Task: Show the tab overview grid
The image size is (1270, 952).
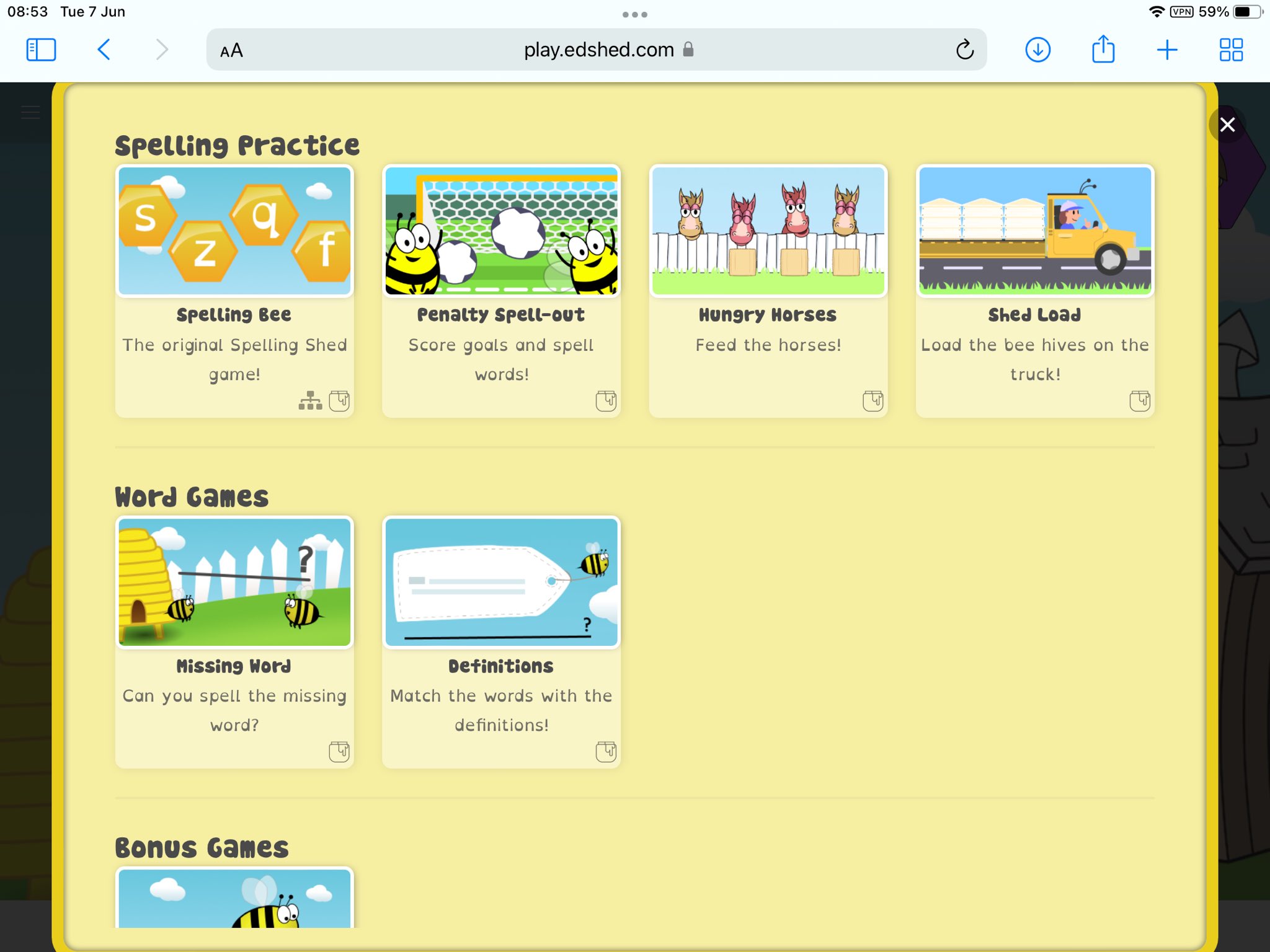Action: coord(1231,50)
